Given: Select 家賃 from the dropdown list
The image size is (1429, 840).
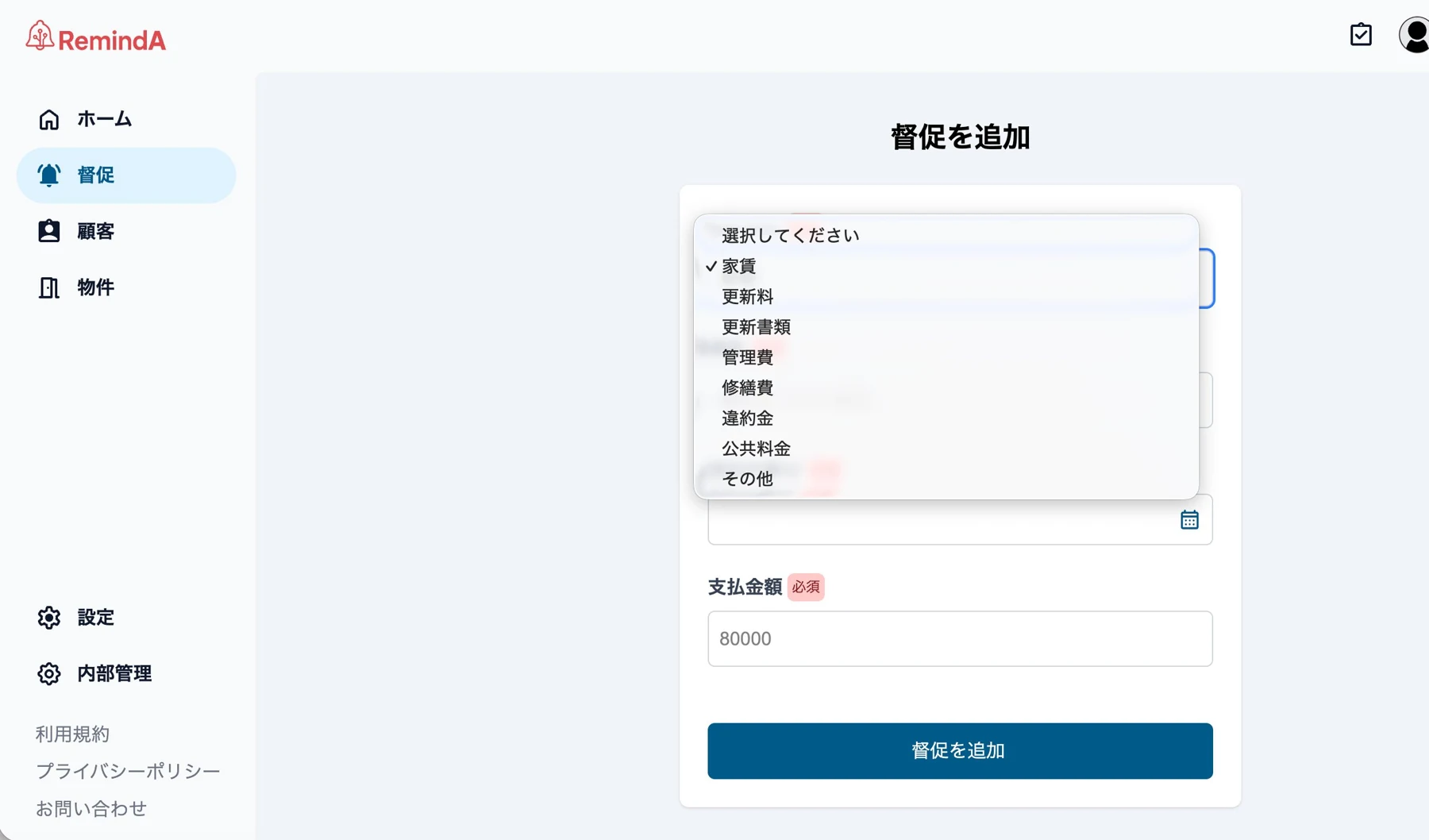Looking at the screenshot, I should 946,266.
